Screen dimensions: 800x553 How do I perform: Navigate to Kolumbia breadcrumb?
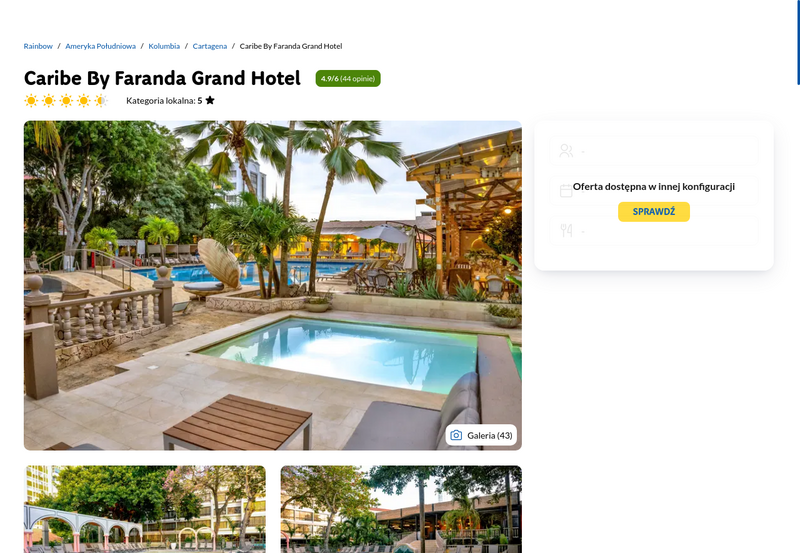click(164, 46)
